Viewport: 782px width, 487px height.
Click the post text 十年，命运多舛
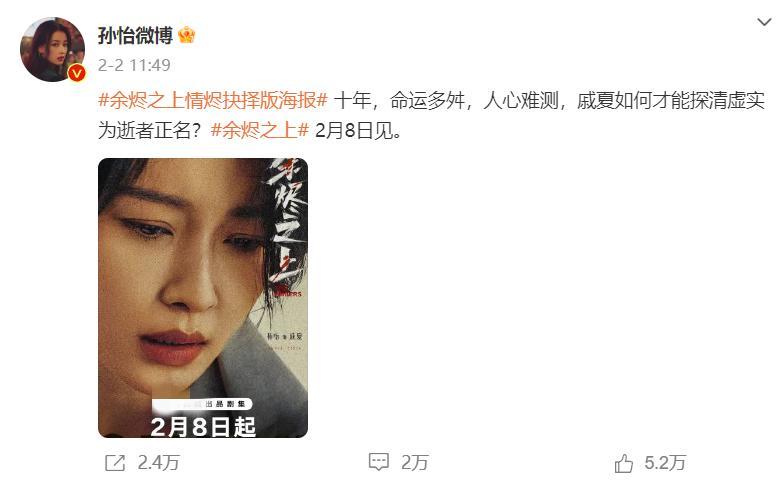point(399,101)
